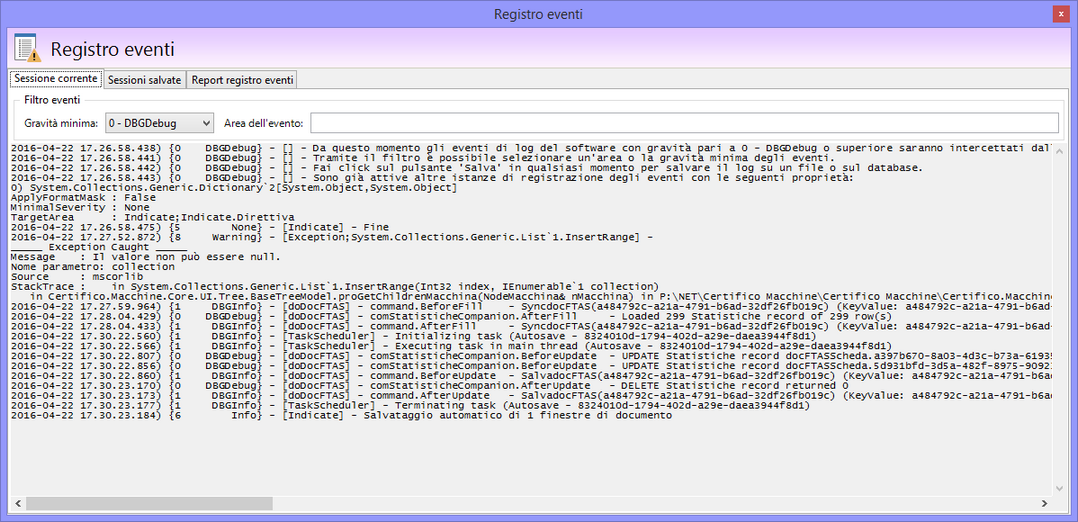Open the Sessioni salvate tab
Viewport: 1078px width, 522px height.
(145, 80)
